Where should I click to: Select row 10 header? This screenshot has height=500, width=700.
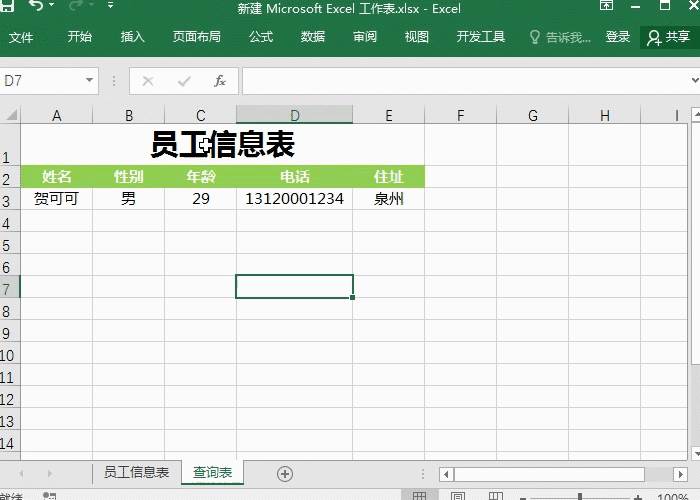pyautogui.click(x=10, y=355)
